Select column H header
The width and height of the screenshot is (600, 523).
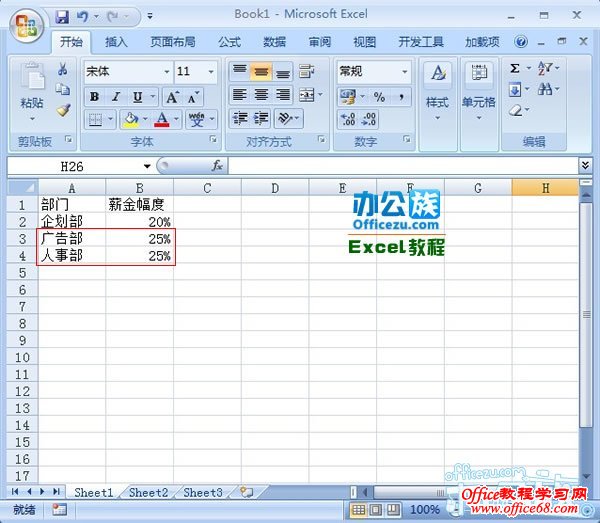545,188
